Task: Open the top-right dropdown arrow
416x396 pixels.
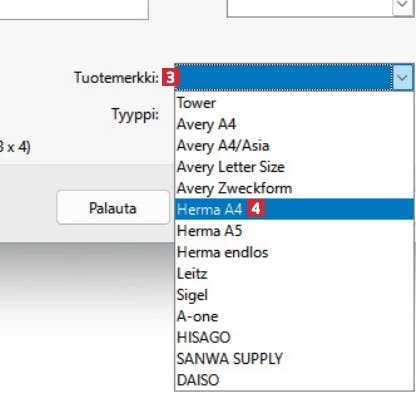Action: pyautogui.click(x=403, y=5)
